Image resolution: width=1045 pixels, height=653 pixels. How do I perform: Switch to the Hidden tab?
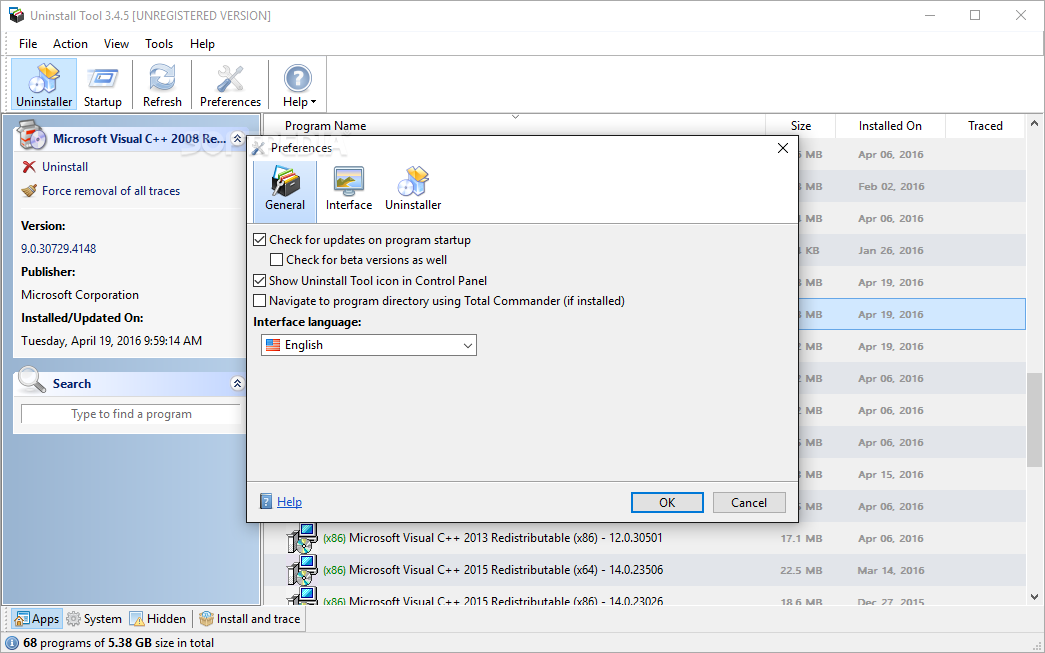click(x=158, y=619)
